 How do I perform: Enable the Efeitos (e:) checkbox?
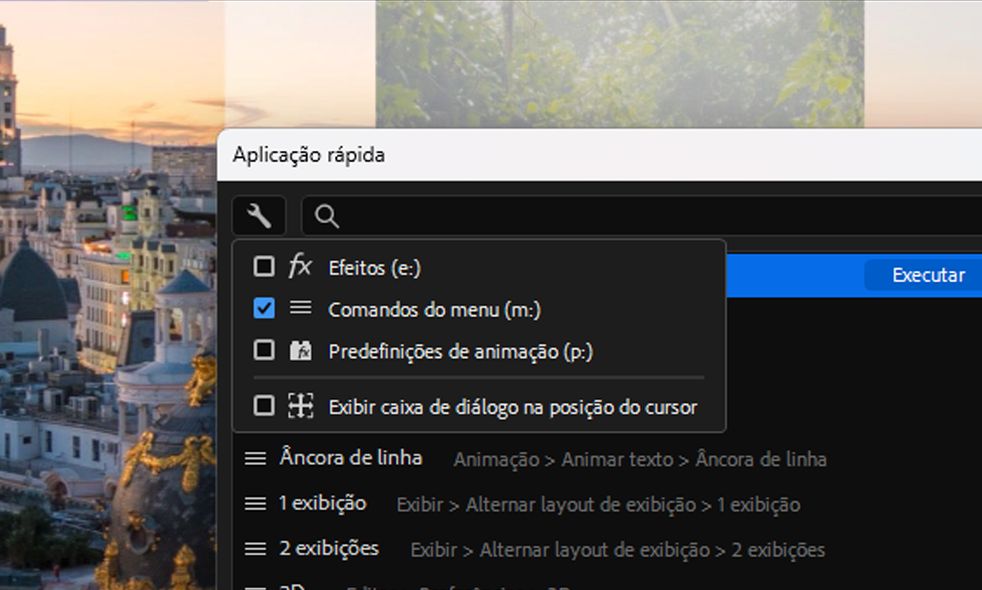264,266
